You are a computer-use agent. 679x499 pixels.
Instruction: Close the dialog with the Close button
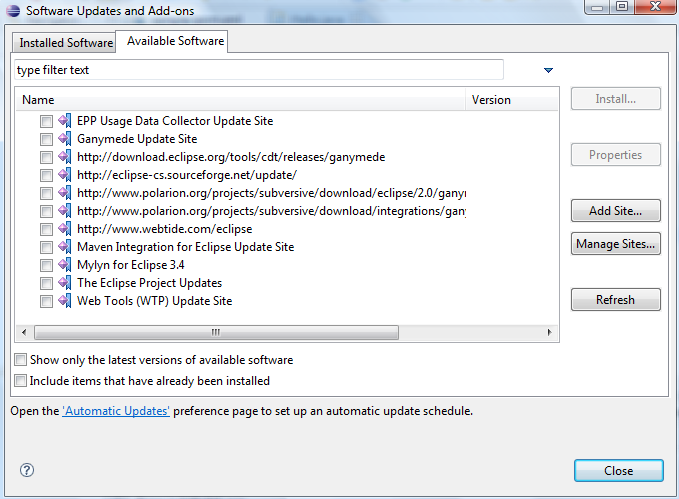point(618,470)
